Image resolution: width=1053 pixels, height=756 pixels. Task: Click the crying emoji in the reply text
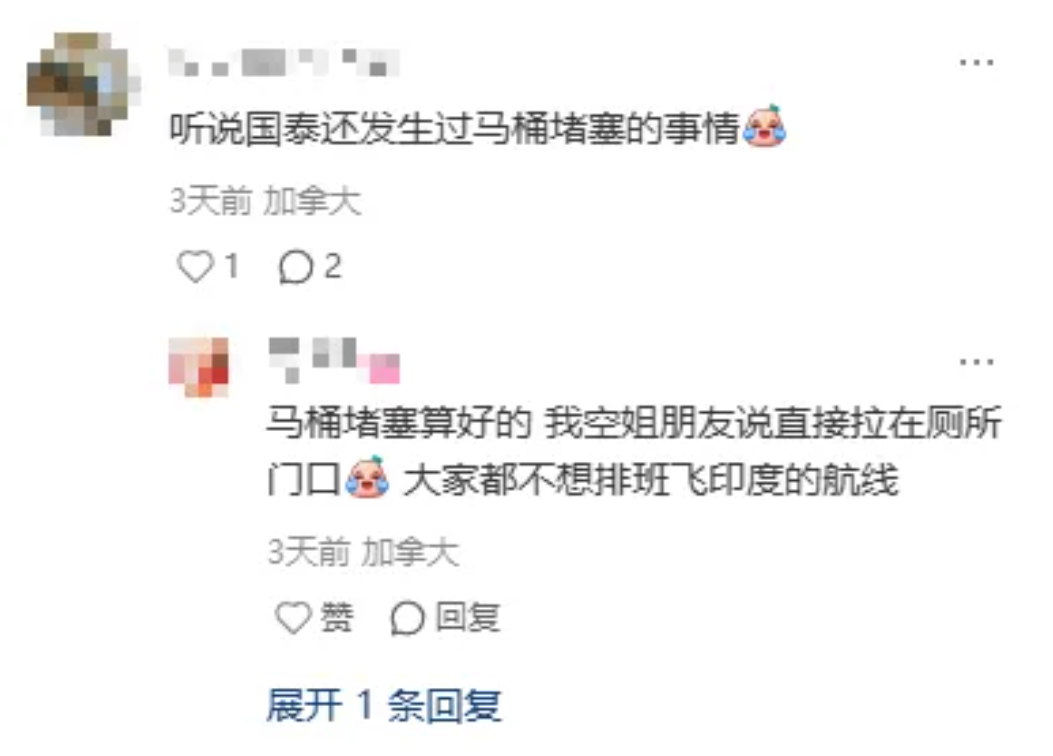click(x=367, y=477)
